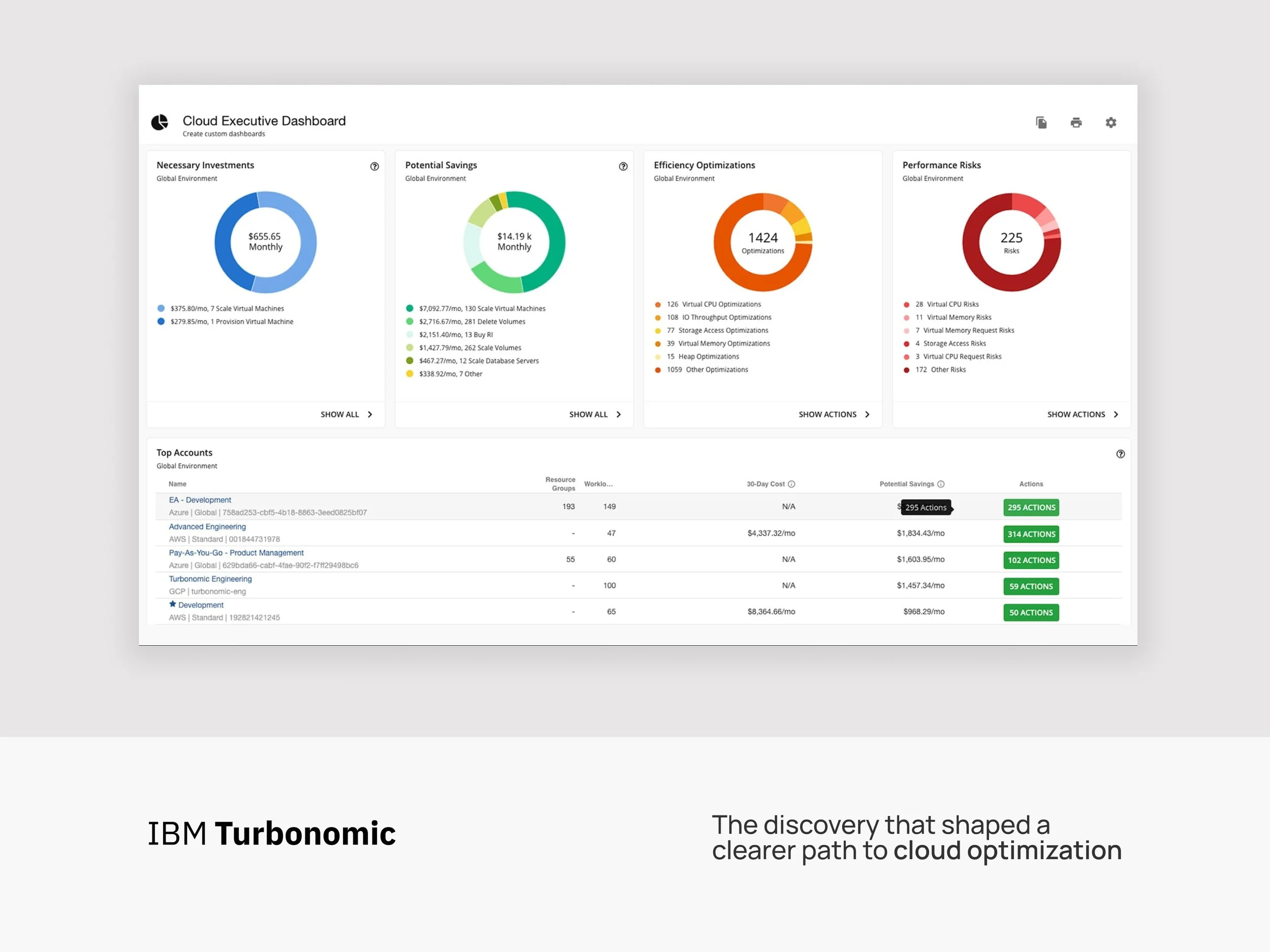Image resolution: width=1270 pixels, height=952 pixels.
Task: Select legend text 1059 Other Optimizations
Action: pos(707,370)
